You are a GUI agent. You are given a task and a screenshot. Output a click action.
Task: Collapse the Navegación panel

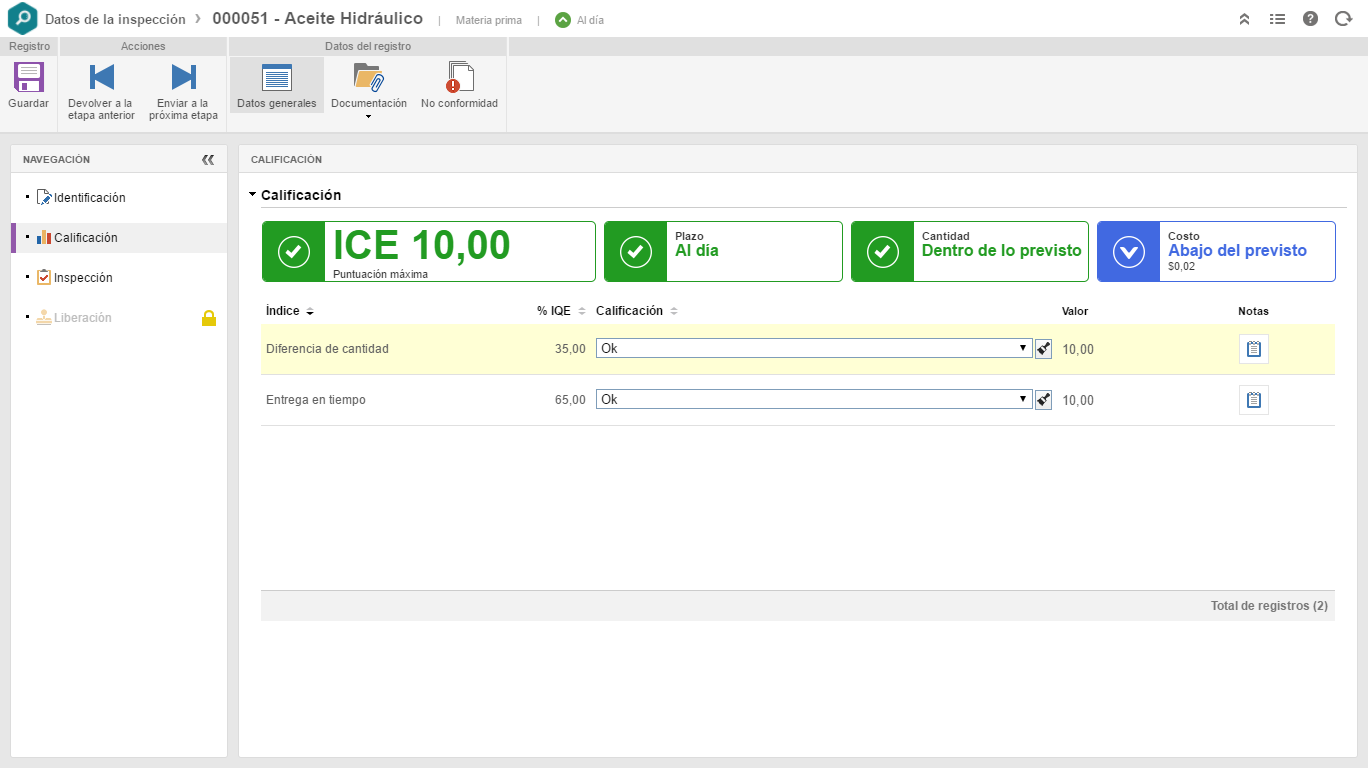(208, 159)
